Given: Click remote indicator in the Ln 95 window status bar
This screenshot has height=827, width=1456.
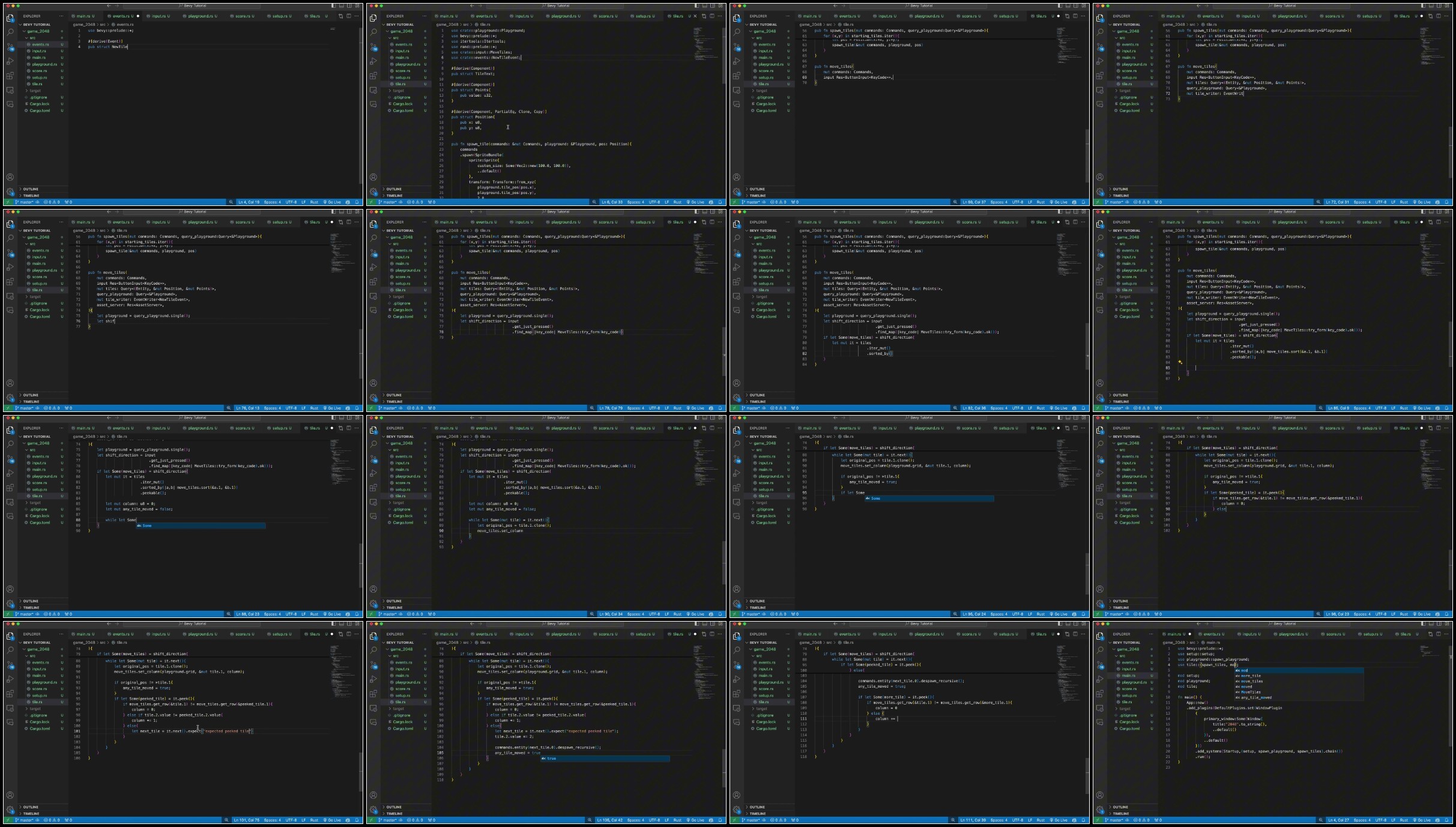Looking at the screenshot, I should click(x=734, y=614).
